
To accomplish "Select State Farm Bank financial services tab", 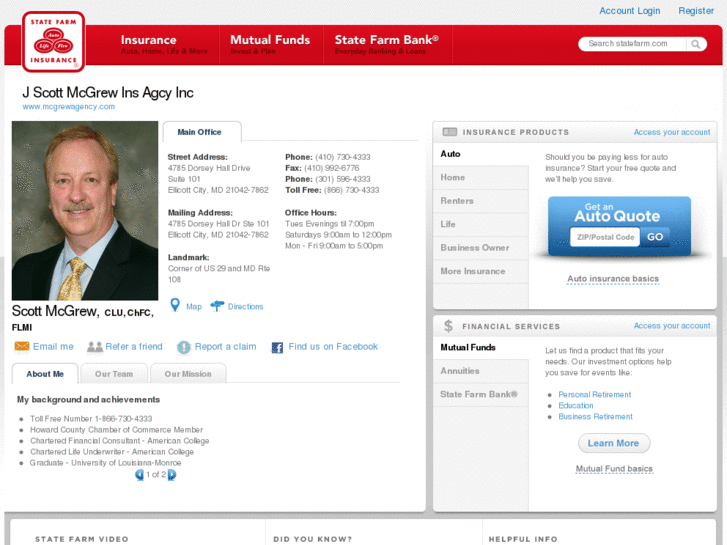I will pyautogui.click(x=481, y=395).
